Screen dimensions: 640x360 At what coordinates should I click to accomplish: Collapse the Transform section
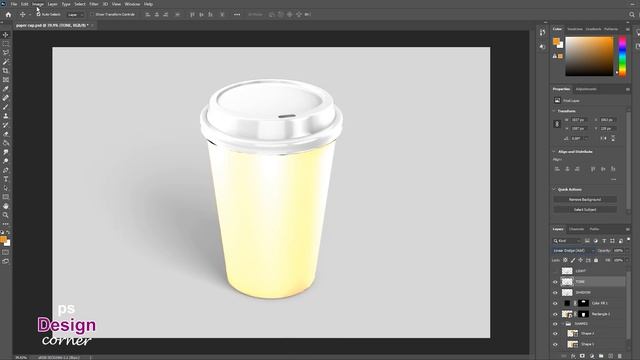(x=554, y=111)
